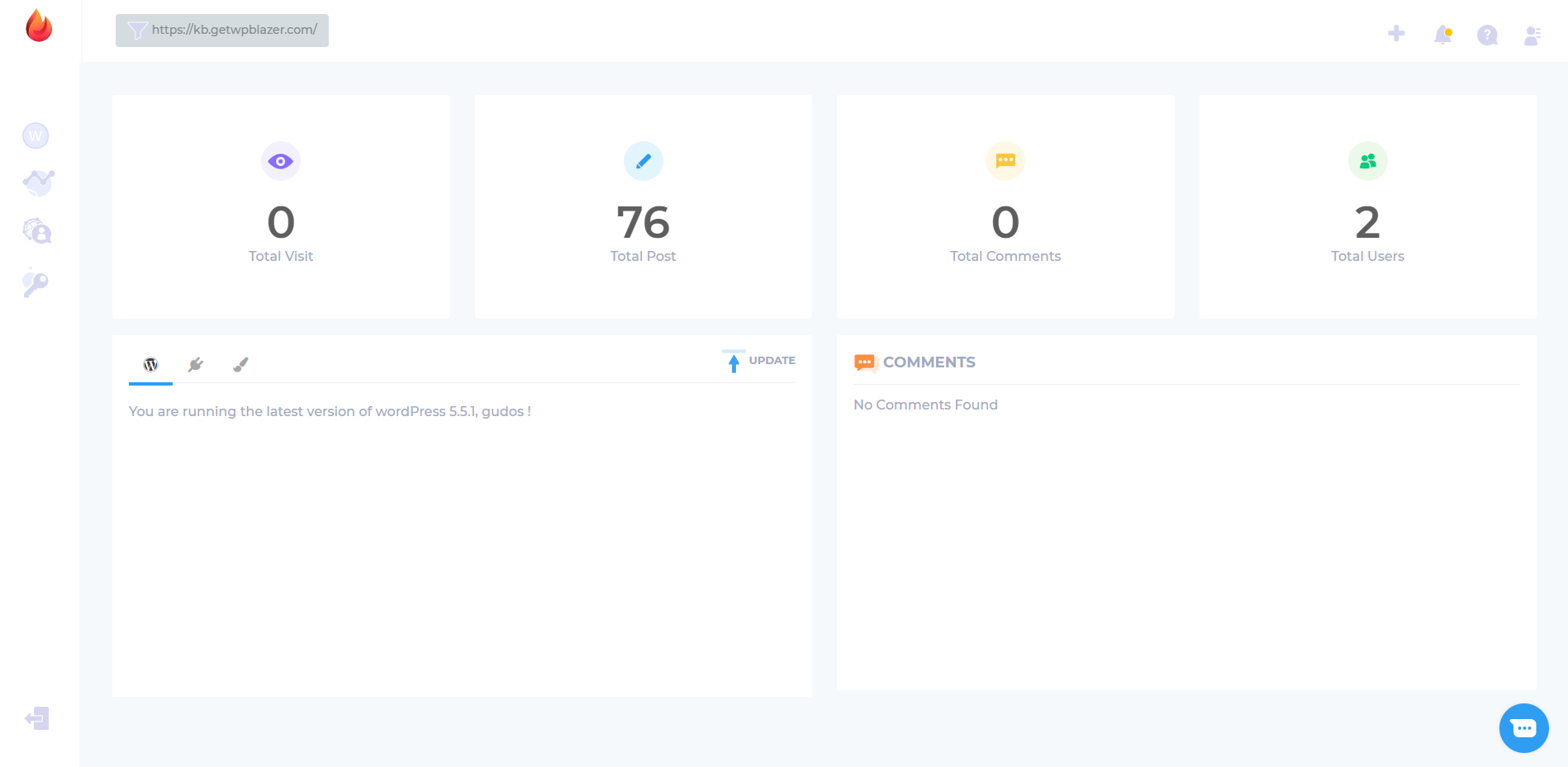Open the key tools sidebar icon
Image resolution: width=1568 pixels, height=767 pixels.
tap(36, 282)
